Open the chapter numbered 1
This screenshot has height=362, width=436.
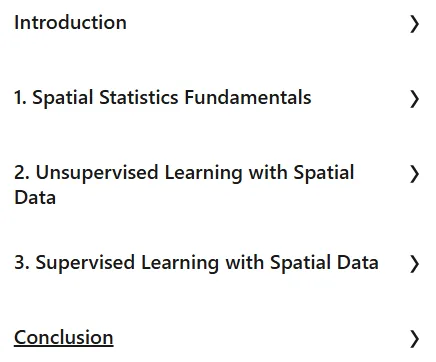tap(163, 98)
